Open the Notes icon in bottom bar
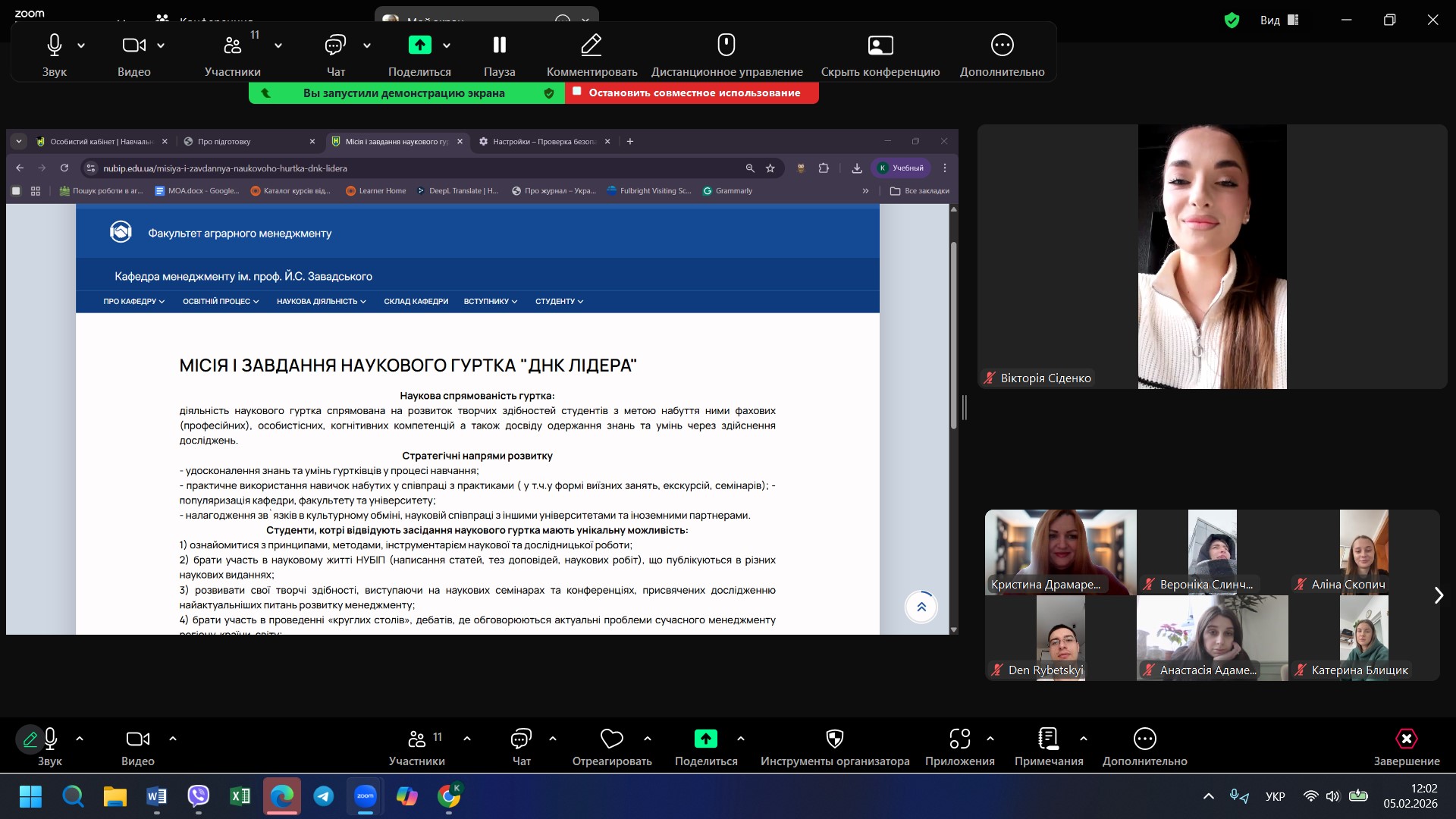Viewport: 1456px width, 819px height. click(x=1048, y=739)
